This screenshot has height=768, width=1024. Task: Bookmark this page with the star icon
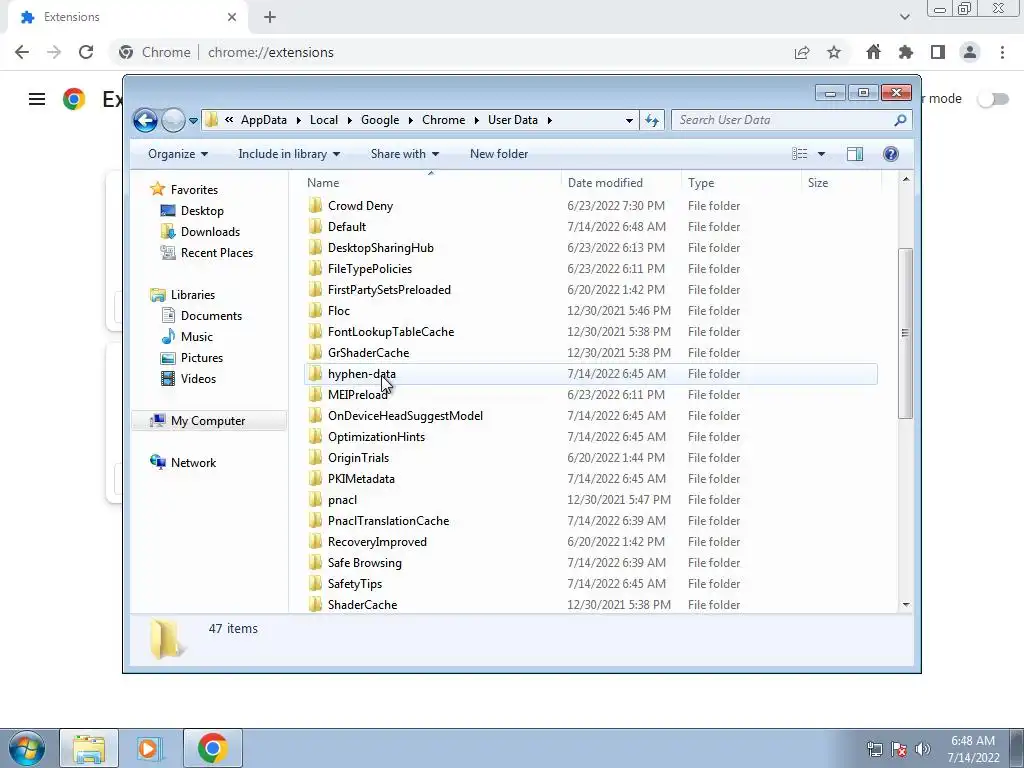(834, 52)
